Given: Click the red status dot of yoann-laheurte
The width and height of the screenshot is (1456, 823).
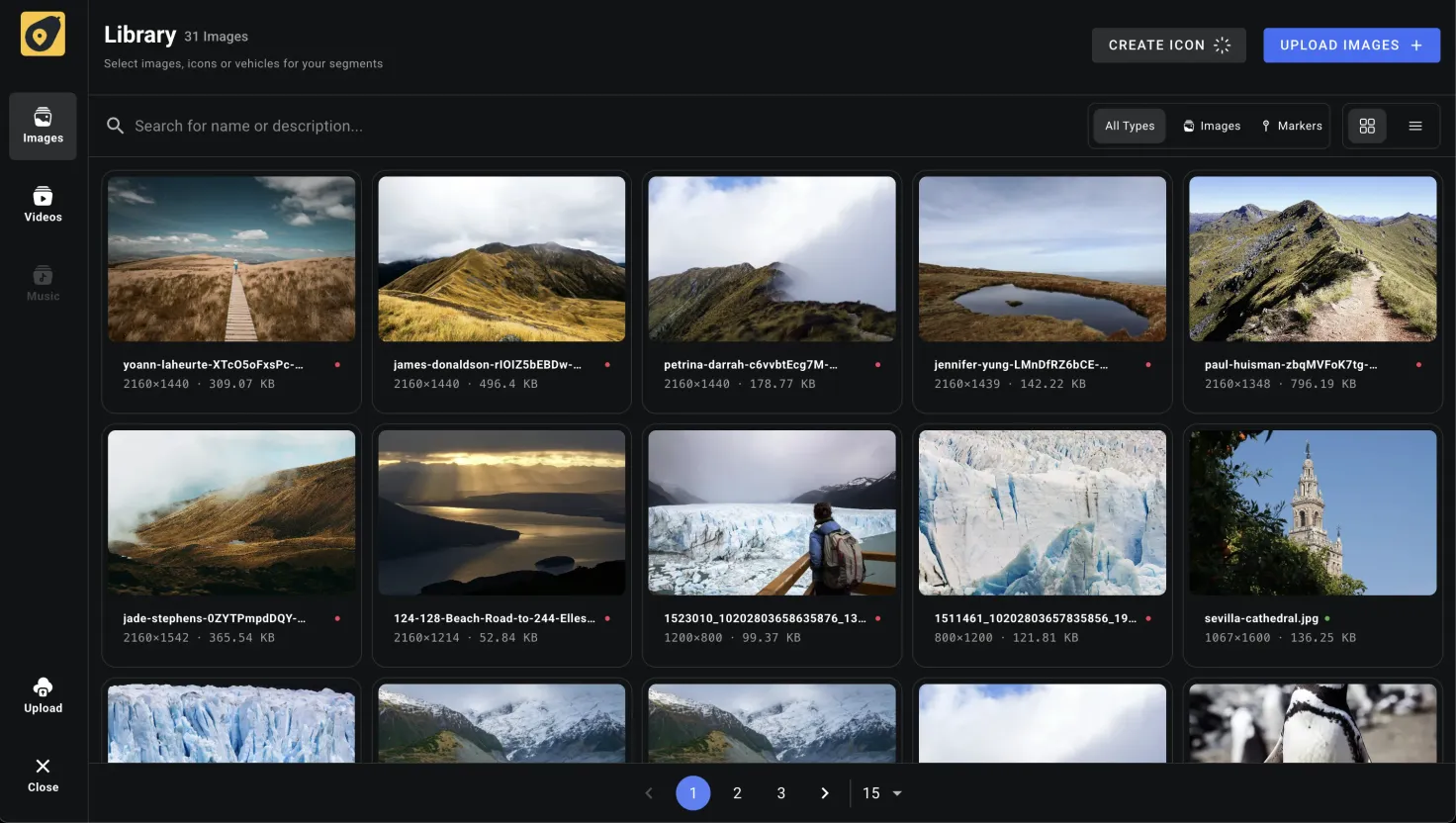Looking at the screenshot, I should [x=337, y=365].
